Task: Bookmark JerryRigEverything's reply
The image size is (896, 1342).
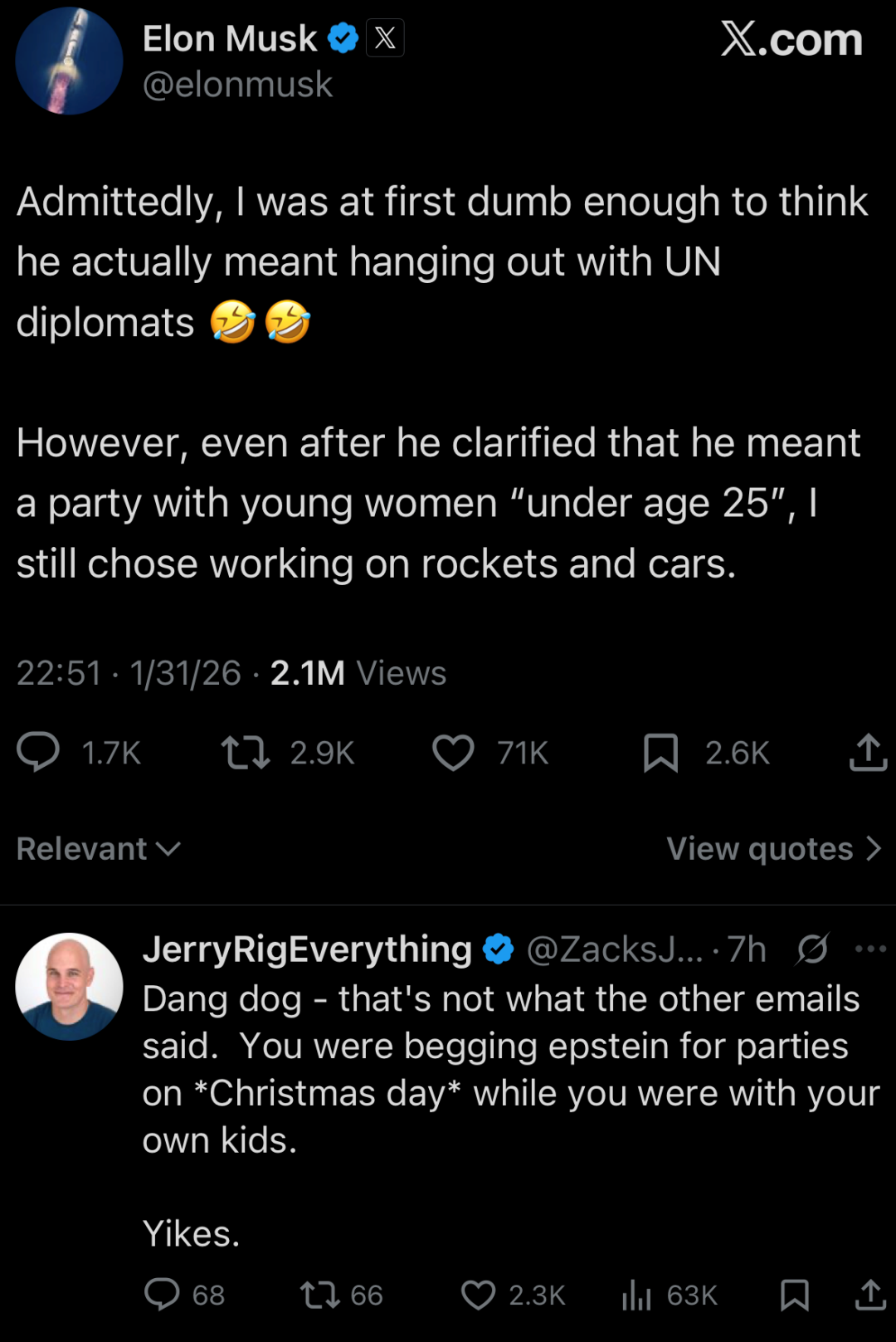Action: (794, 1295)
